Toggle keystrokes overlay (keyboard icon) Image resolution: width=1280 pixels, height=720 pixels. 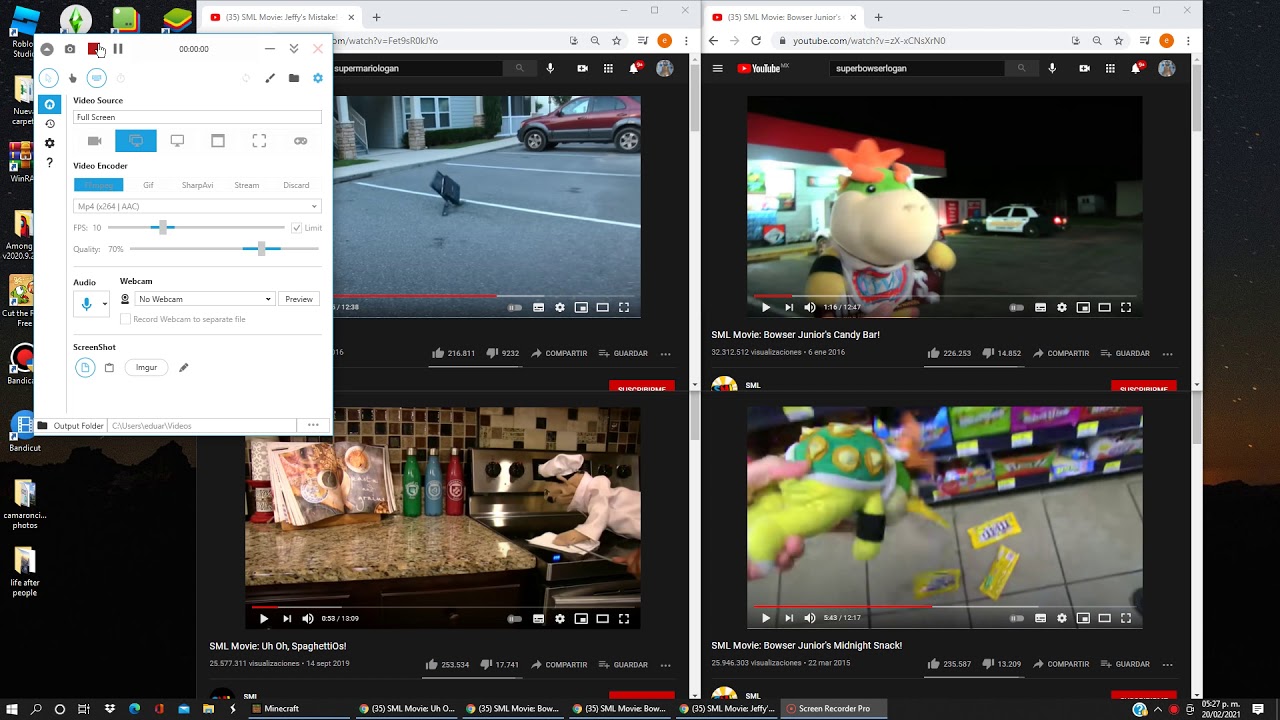coord(96,78)
